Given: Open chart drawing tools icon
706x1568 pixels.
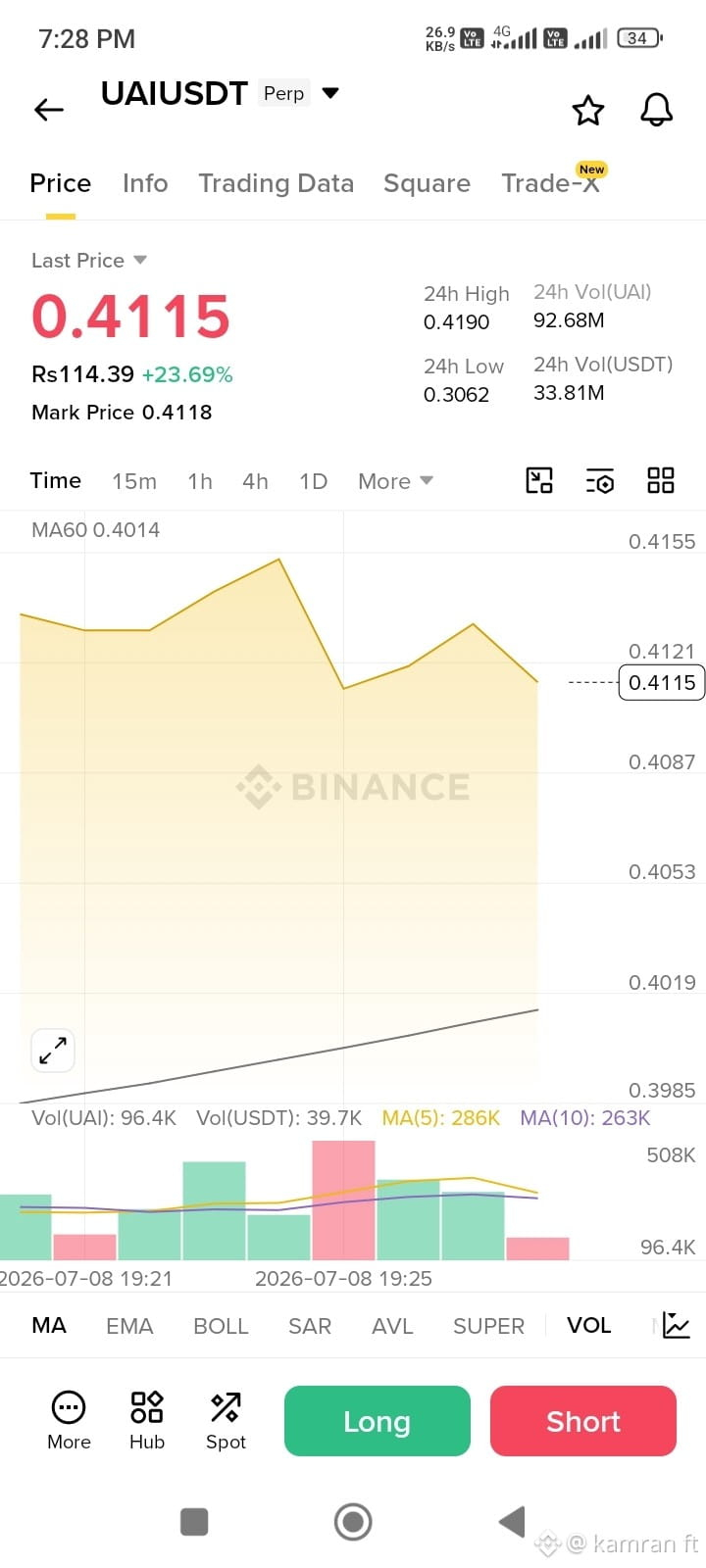Looking at the screenshot, I should (x=539, y=480).
